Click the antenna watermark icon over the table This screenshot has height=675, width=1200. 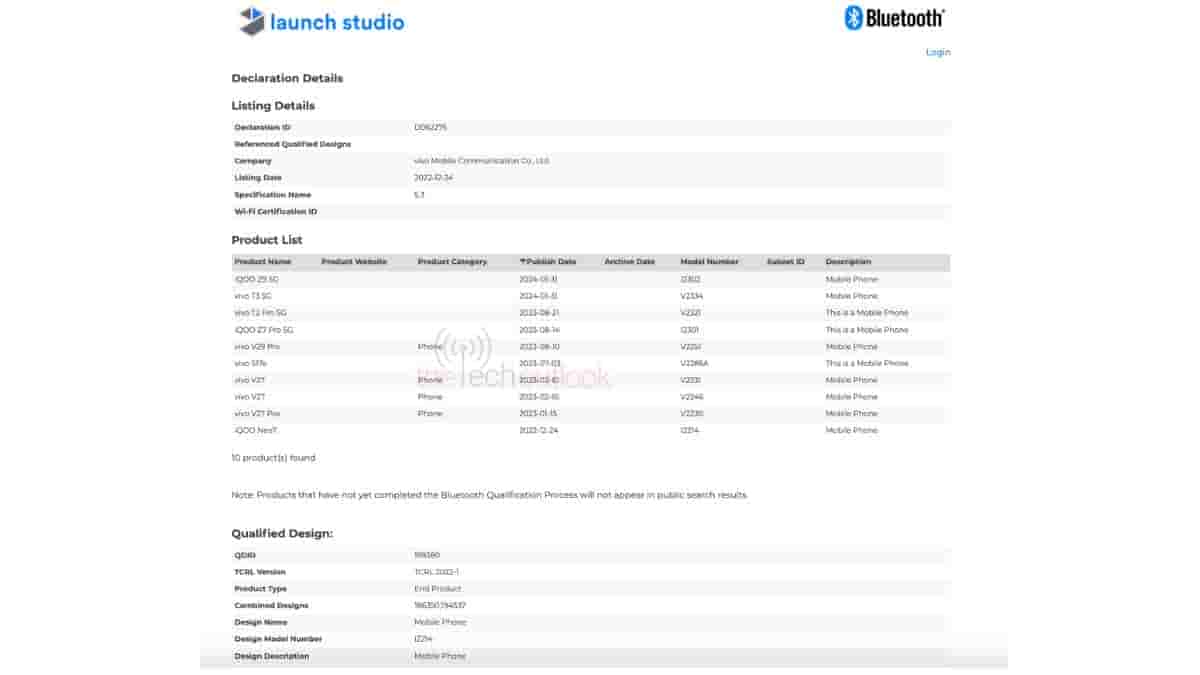tap(462, 352)
